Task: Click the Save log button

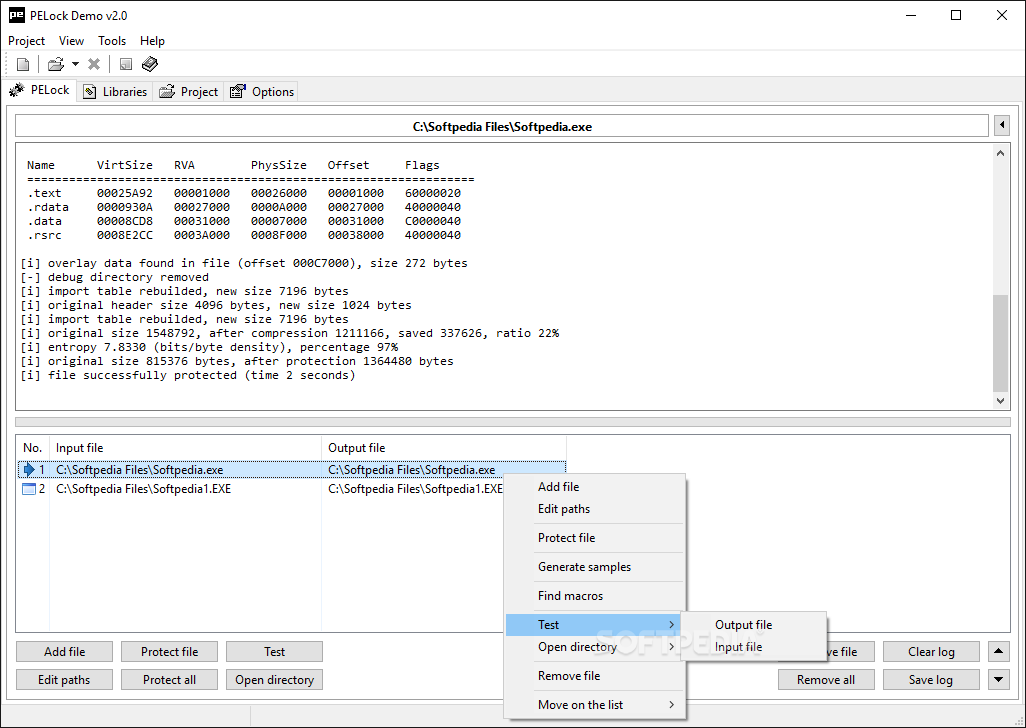Action: point(931,680)
